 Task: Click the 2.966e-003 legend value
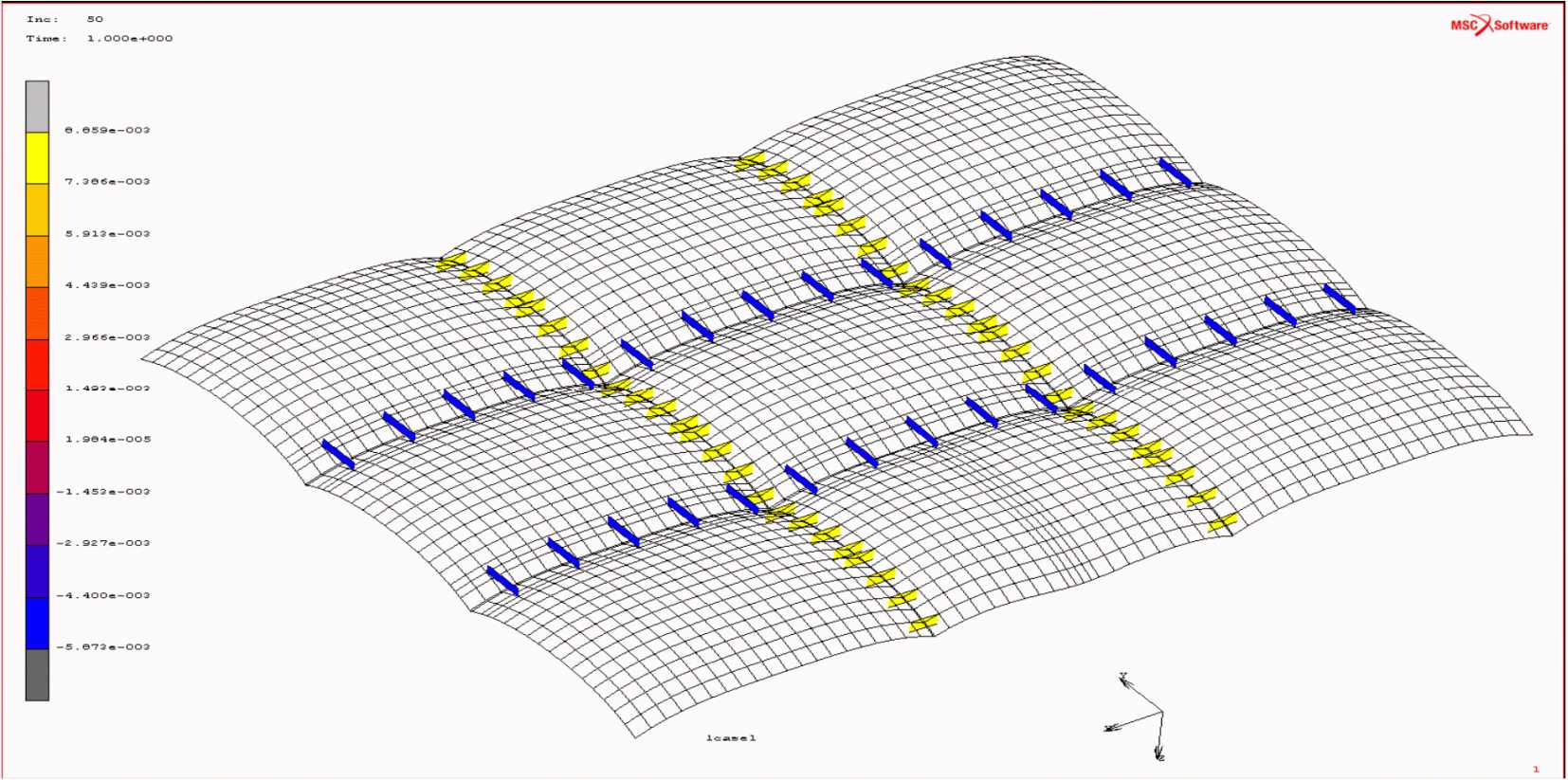point(107,337)
